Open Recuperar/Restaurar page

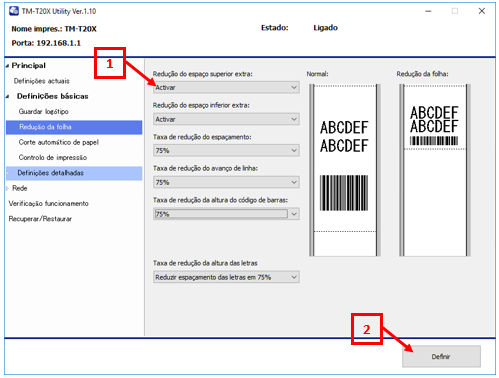coord(40,219)
